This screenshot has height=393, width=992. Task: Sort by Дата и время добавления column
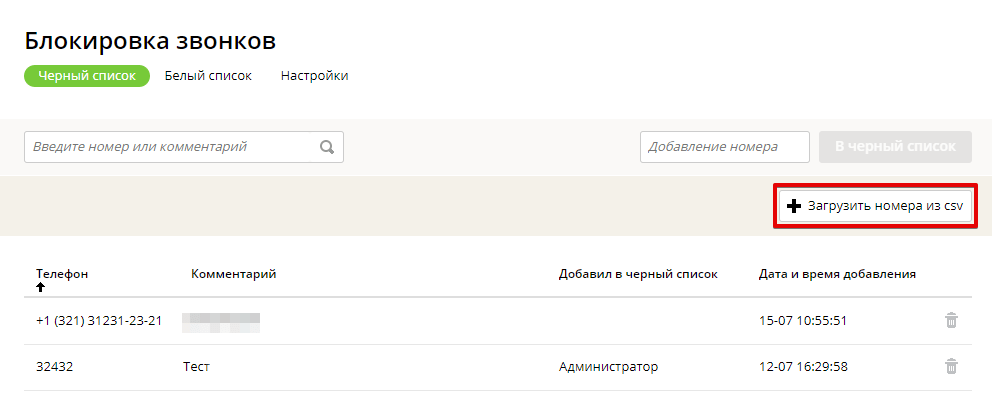tap(837, 274)
